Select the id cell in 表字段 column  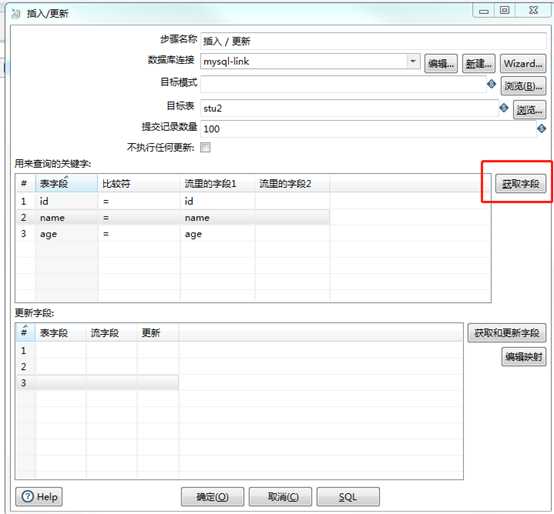66,201
